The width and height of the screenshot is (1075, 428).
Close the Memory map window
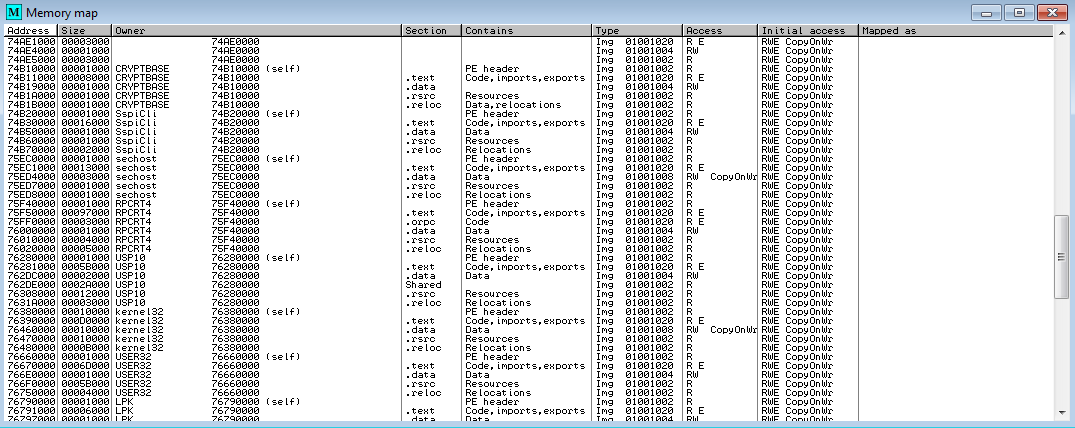click(1052, 13)
